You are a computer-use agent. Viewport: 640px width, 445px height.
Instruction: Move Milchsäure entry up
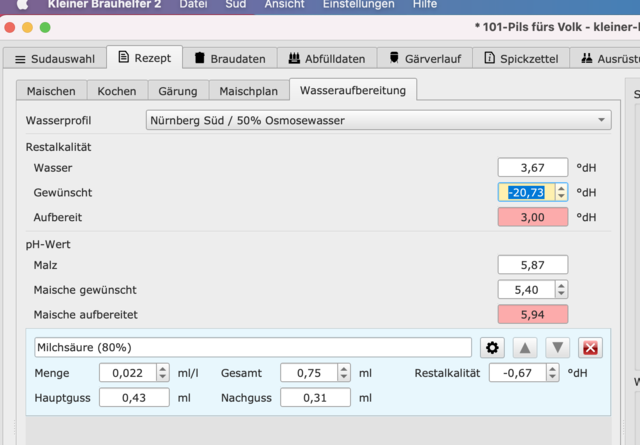tap(525, 348)
